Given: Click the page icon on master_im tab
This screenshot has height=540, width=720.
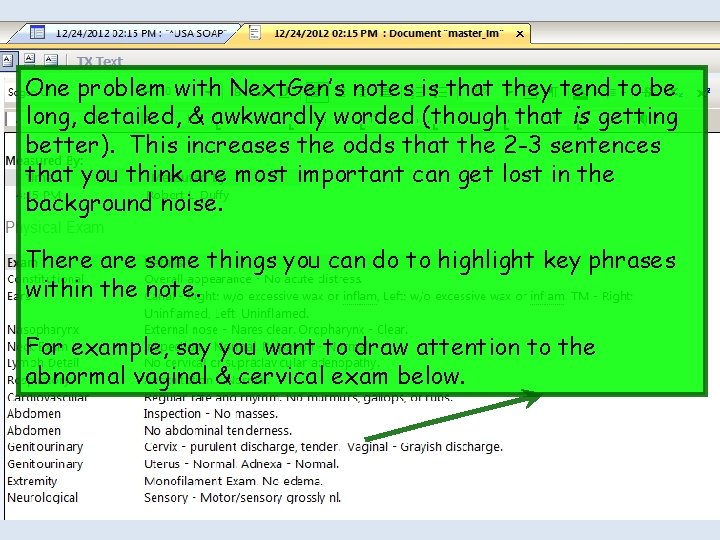Looking at the screenshot, I should 254,33.
